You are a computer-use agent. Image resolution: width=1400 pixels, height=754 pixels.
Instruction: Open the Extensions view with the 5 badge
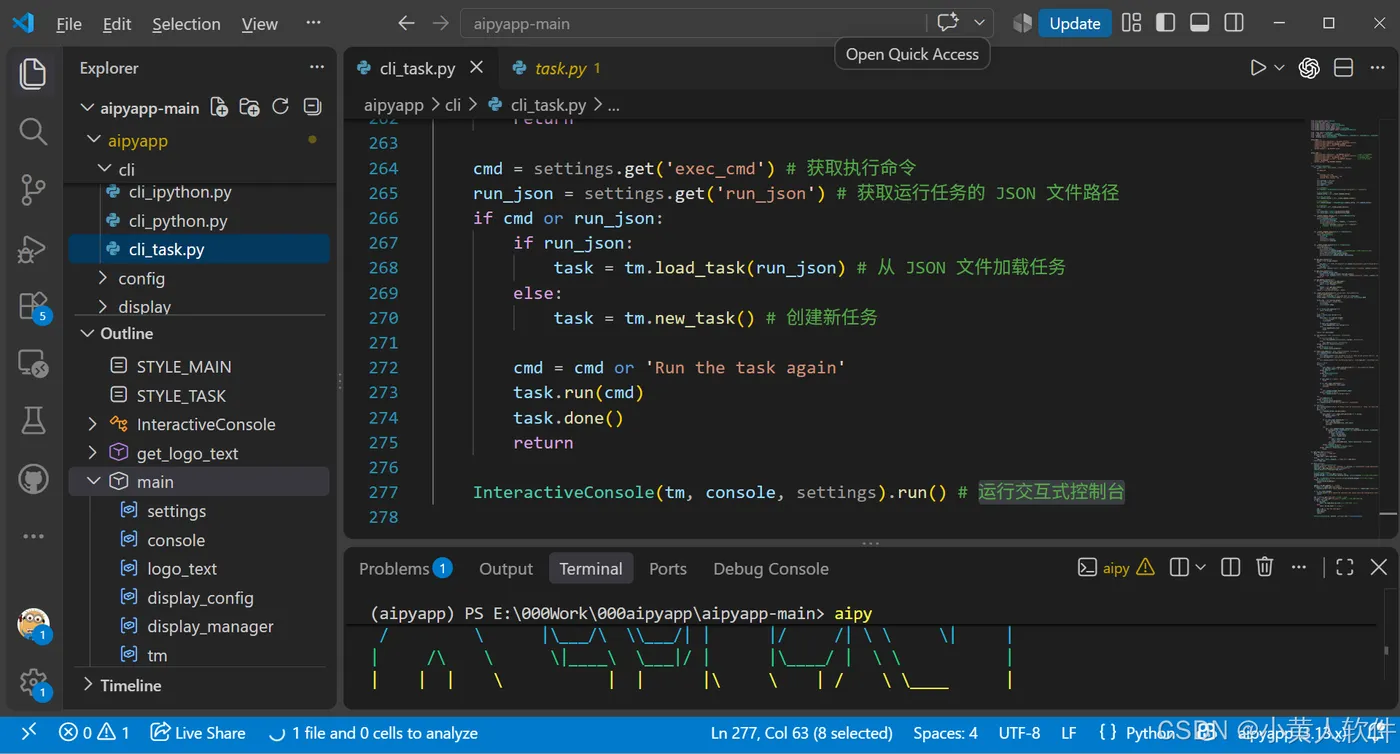click(x=33, y=306)
